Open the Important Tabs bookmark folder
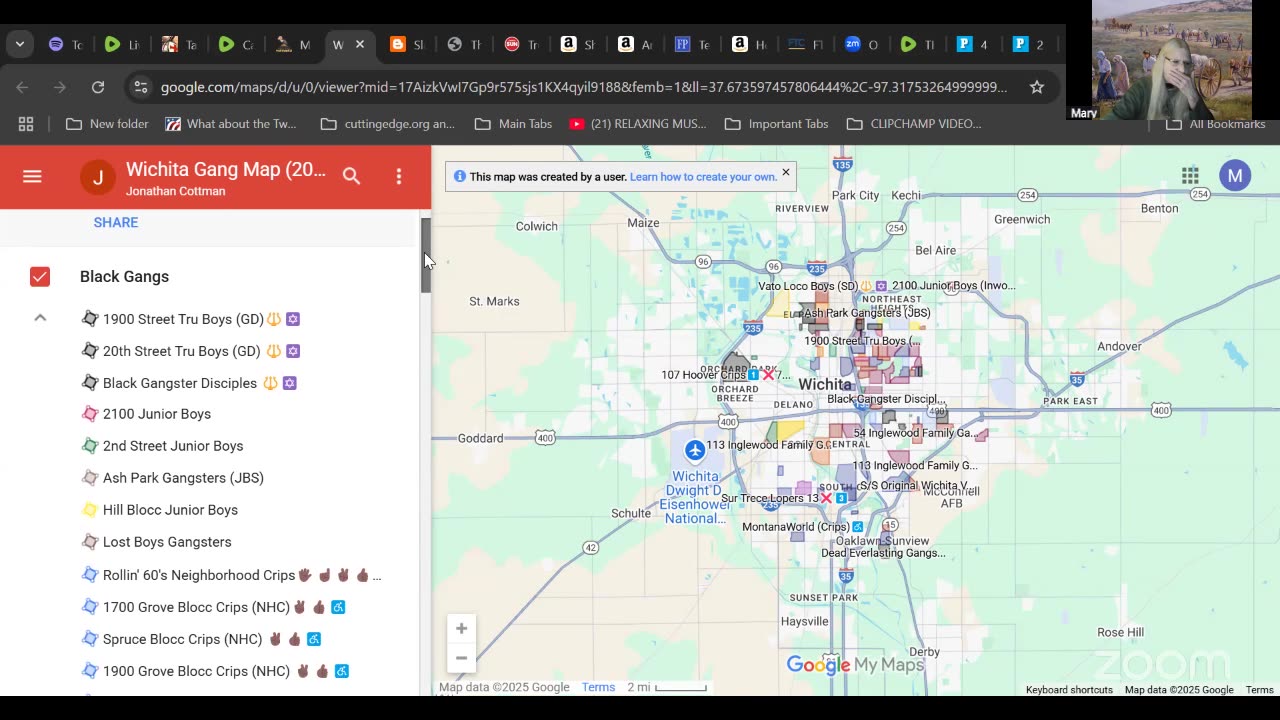The height and width of the screenshot is (720, 1280). [x=776, y=124]
